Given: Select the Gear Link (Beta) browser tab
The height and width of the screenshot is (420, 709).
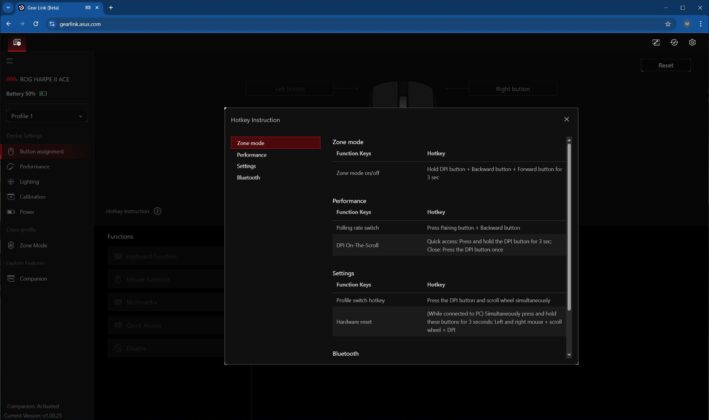Looking at the screenshot, I should 59,8.
